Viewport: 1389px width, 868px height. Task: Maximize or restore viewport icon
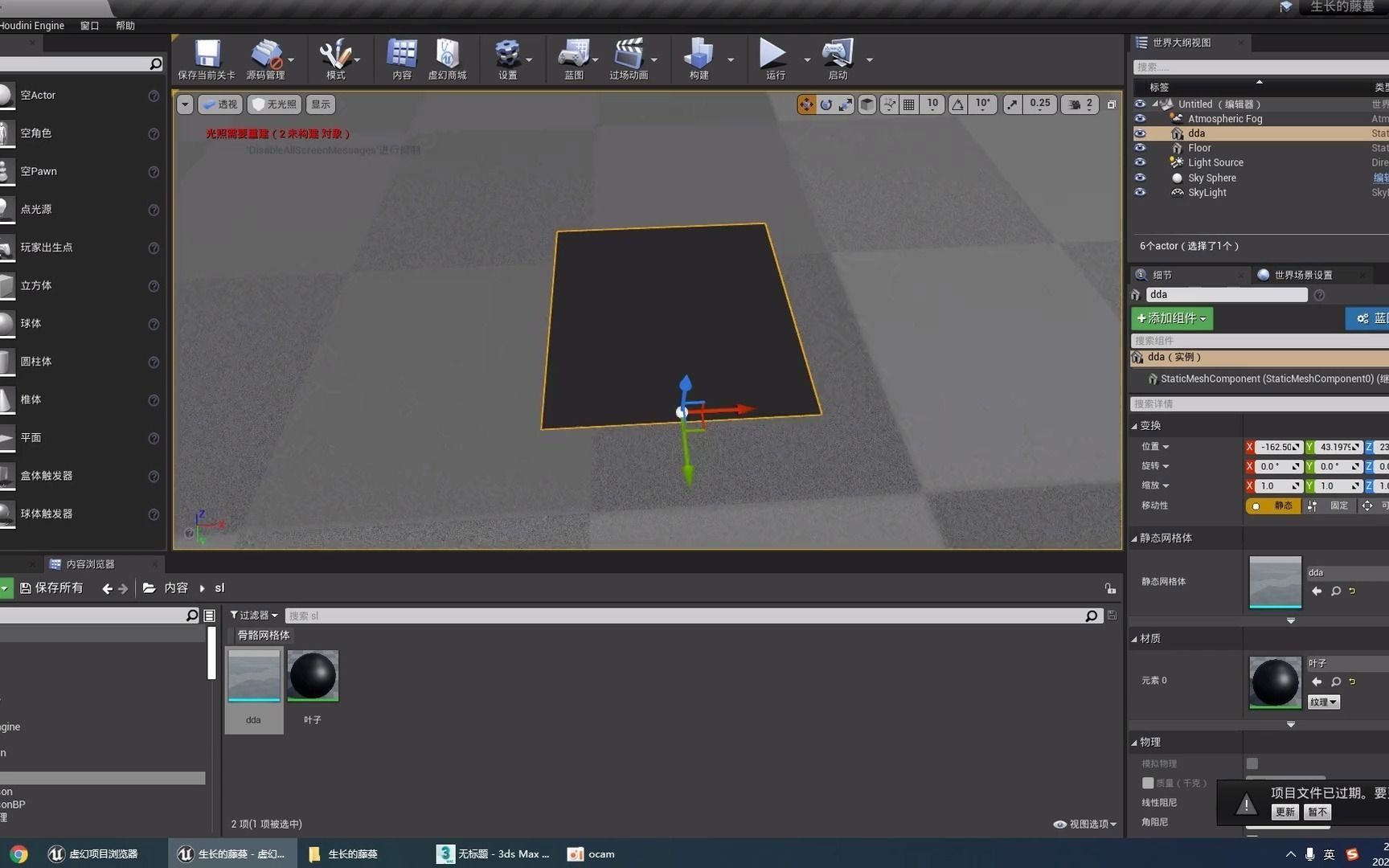click(1112, 104)
